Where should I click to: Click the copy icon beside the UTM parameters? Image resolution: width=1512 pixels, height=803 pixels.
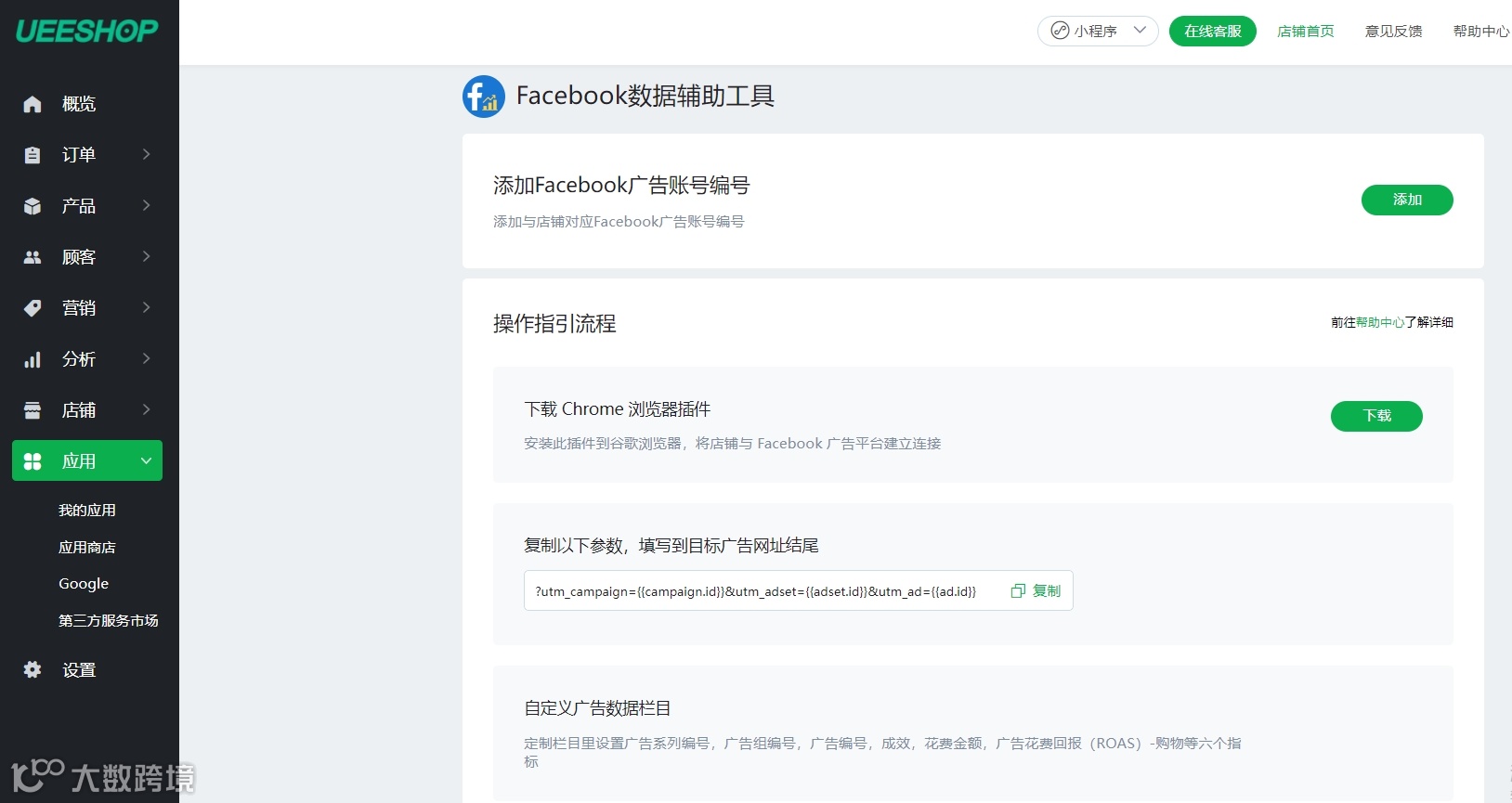point(1018,591)
